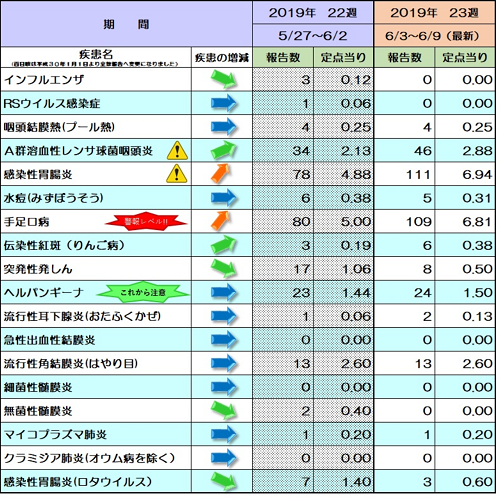The width and height of the screenshot is (500, 499).
Task: Select the 水痘(みずぼうそう) row label
Action: (53, 198)
